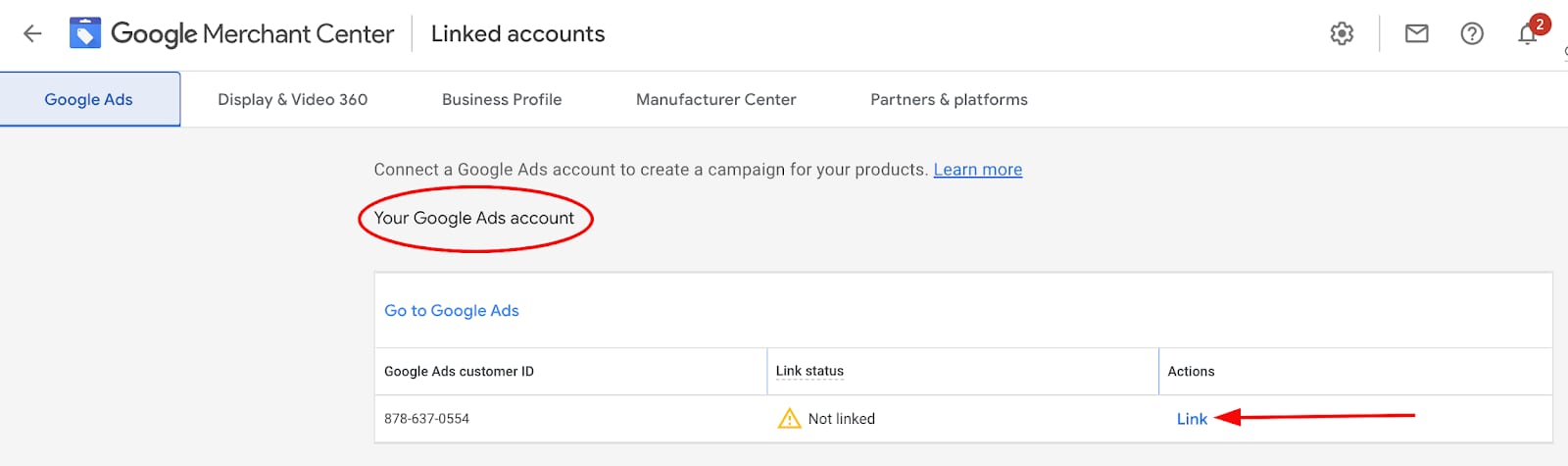Open the help question mark icon

pyautogui.click(x=1471, y=34)
